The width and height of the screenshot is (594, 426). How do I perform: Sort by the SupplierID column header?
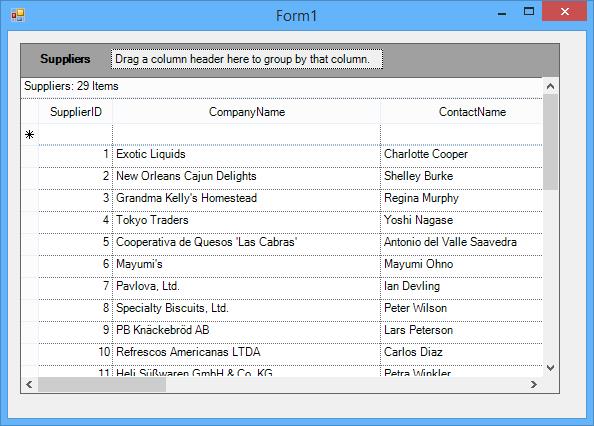76,112
